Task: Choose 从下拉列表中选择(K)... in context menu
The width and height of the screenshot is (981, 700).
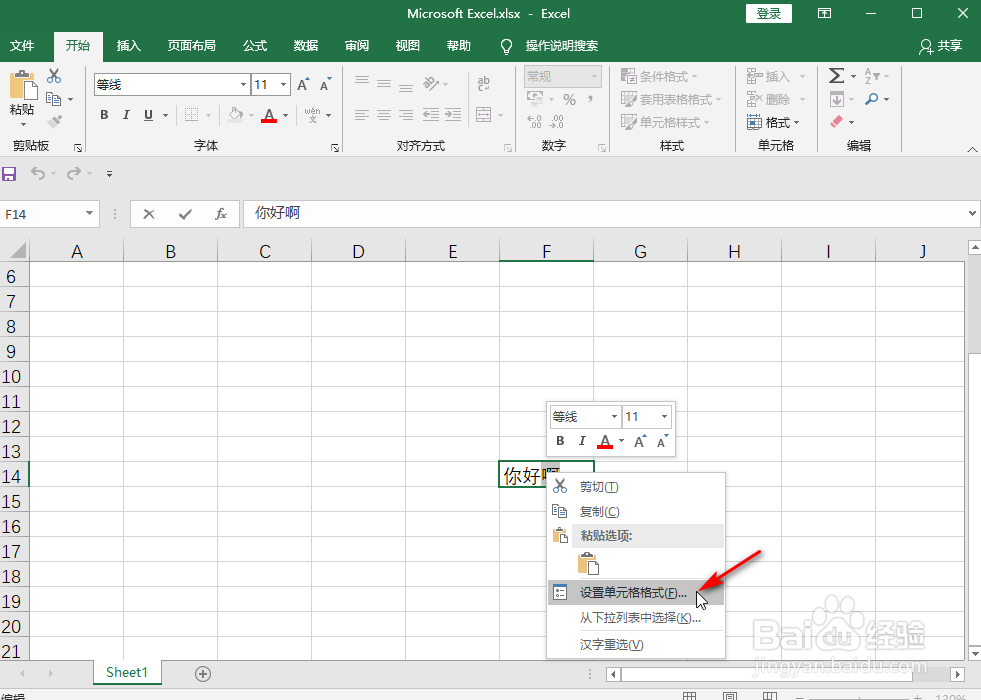Action: [636, 617]
